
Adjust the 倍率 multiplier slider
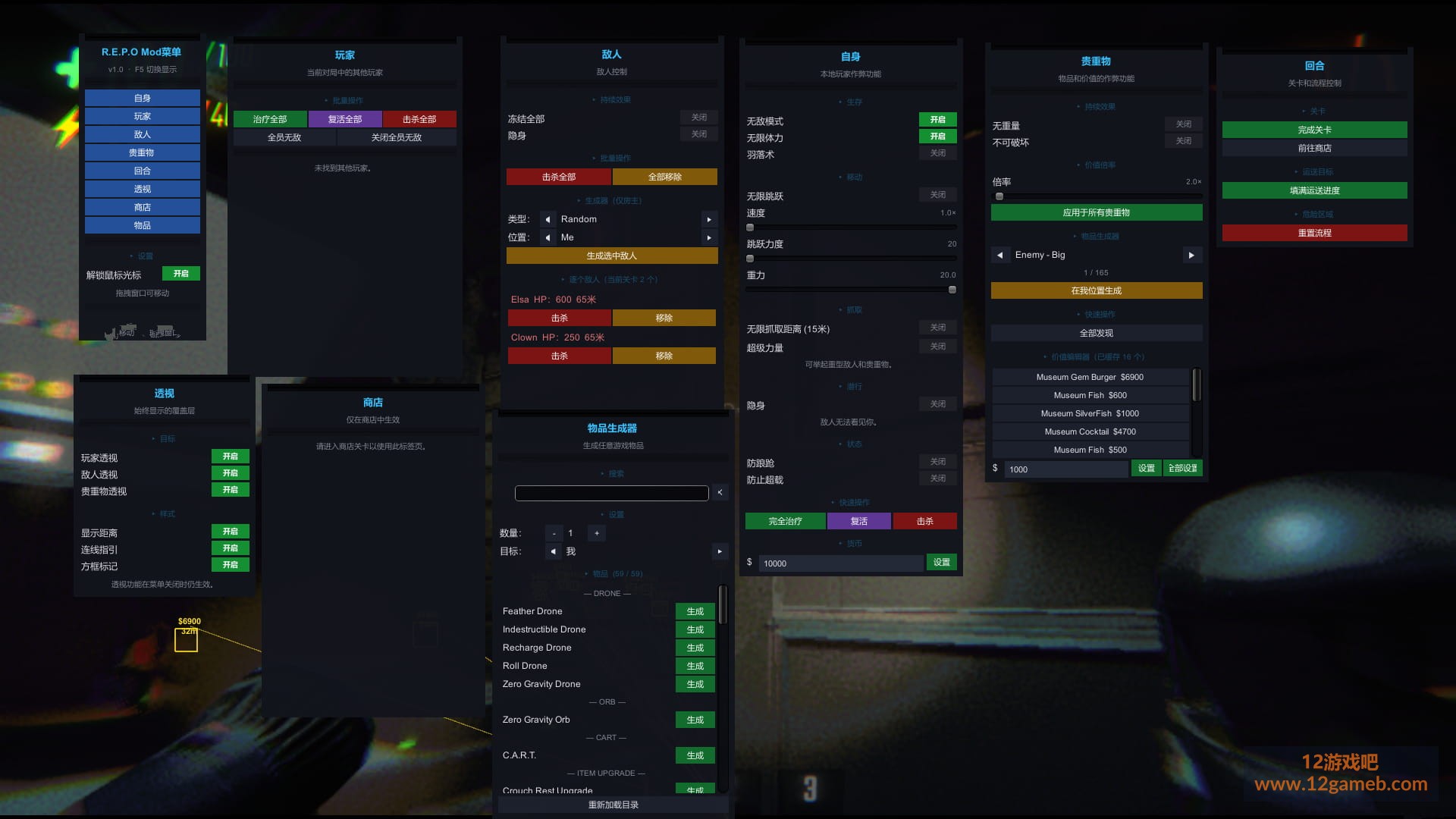tap(1097, 196)
